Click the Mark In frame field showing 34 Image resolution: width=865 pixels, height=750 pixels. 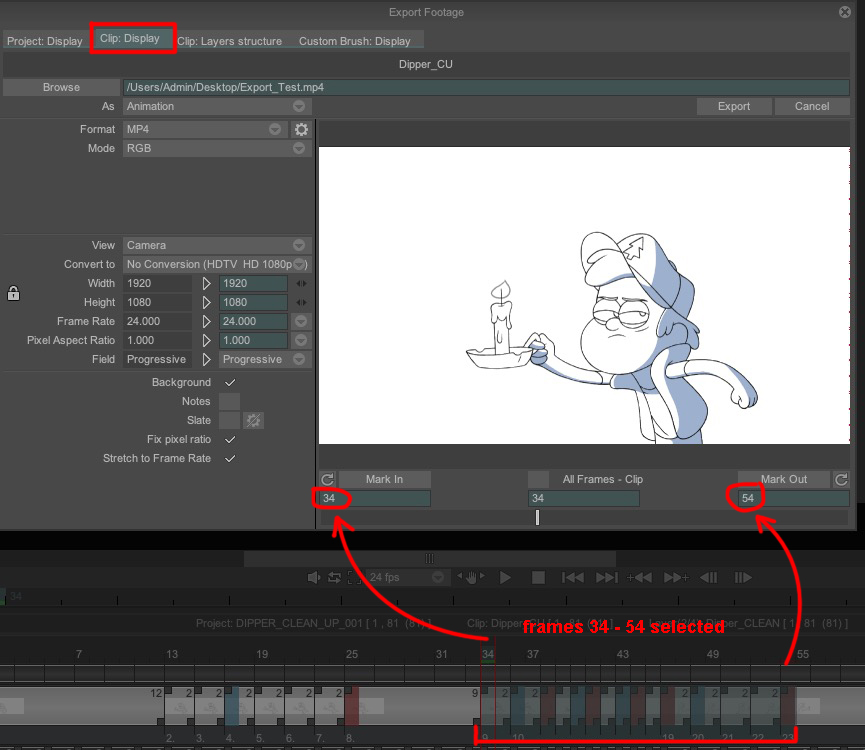(x=375, y=499)
